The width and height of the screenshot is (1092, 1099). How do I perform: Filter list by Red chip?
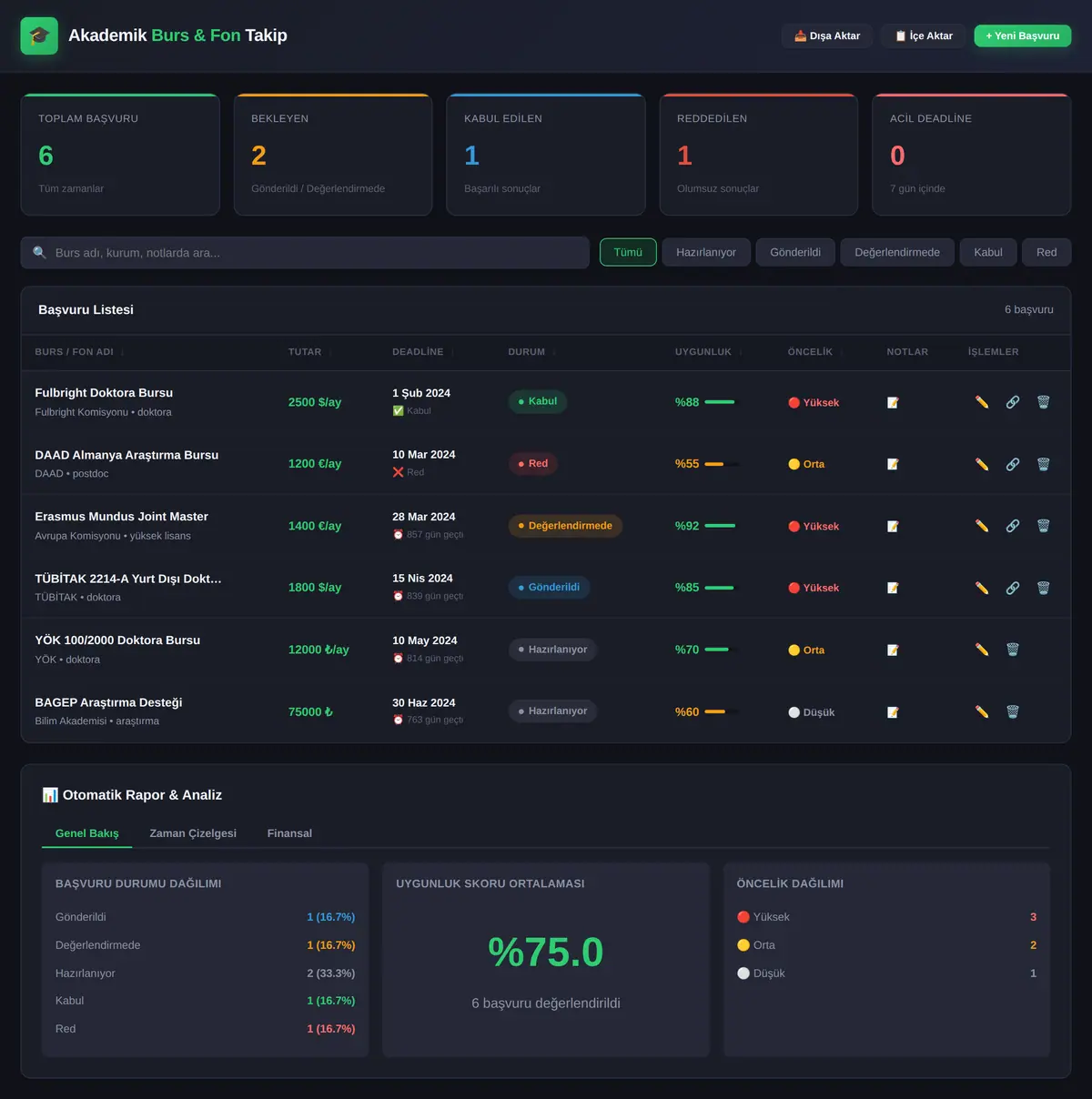tap(1046, 252)
